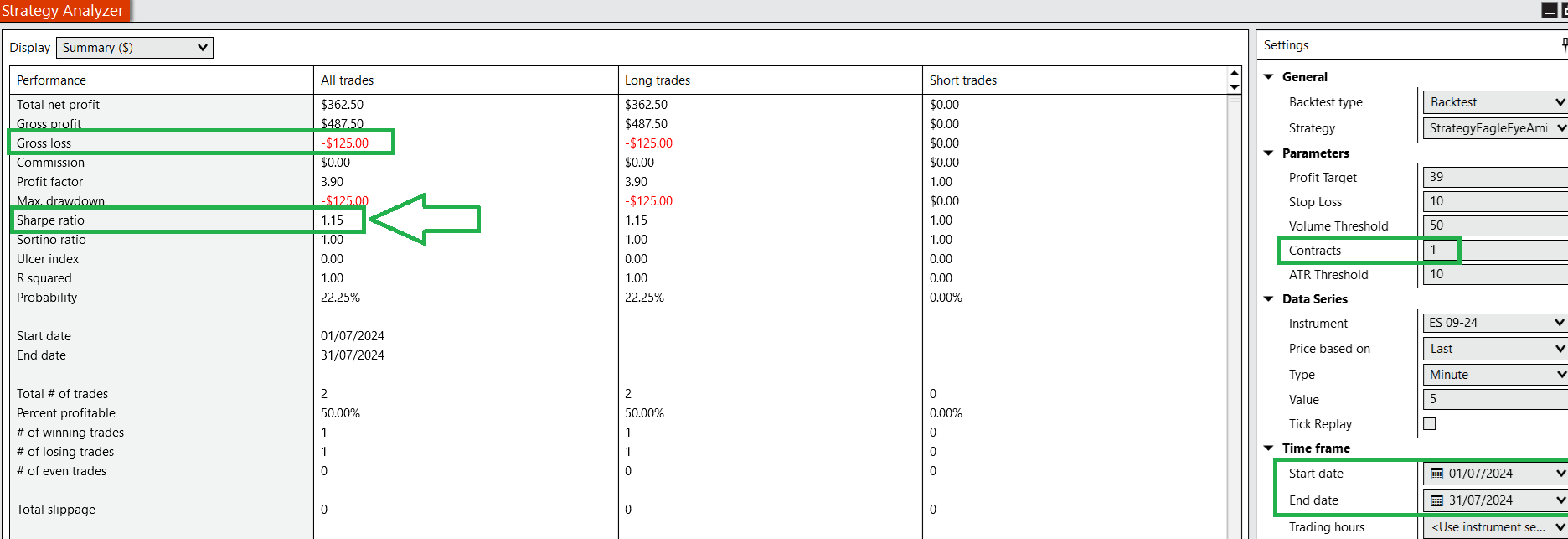Open the Start date calendar picker icon
The height and width of the screenshot is (539, 1568).
pos(1436,474)
